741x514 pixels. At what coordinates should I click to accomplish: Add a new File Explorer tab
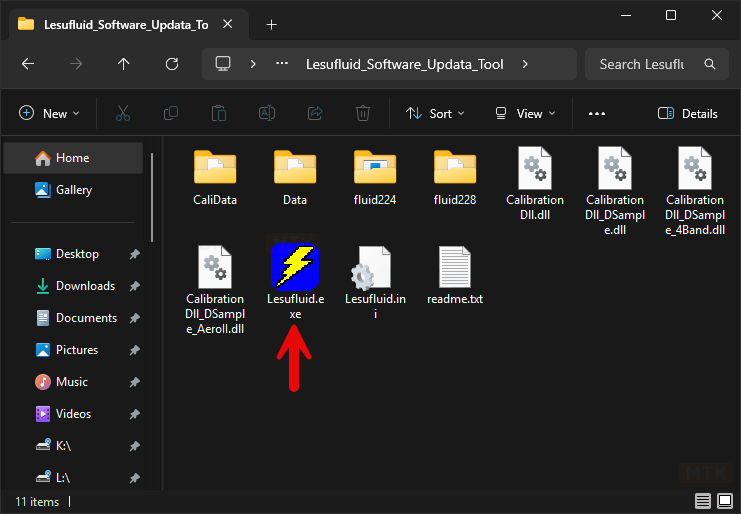coord(271,25)
